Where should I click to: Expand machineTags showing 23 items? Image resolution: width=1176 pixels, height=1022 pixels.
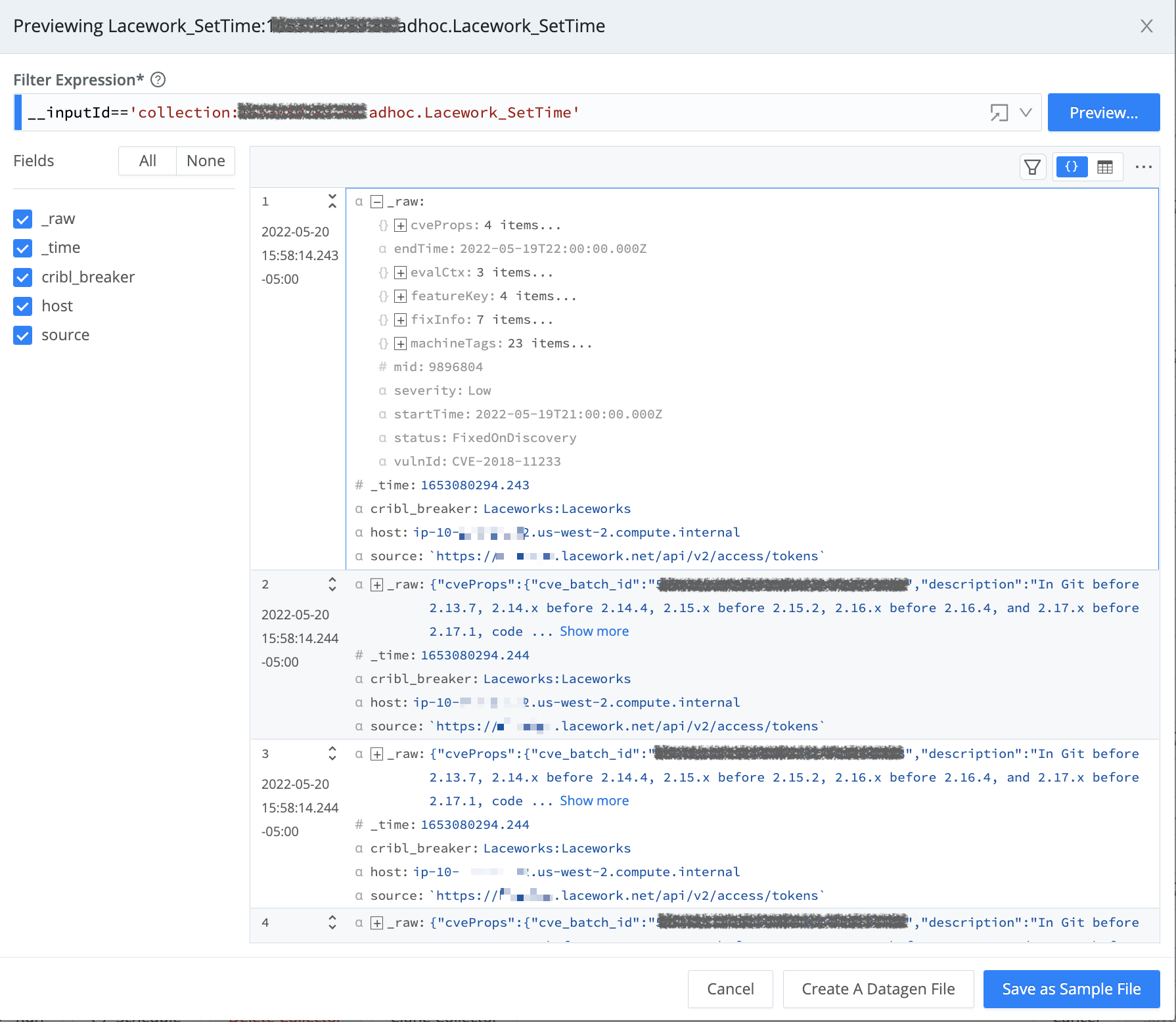click(399, 343)
